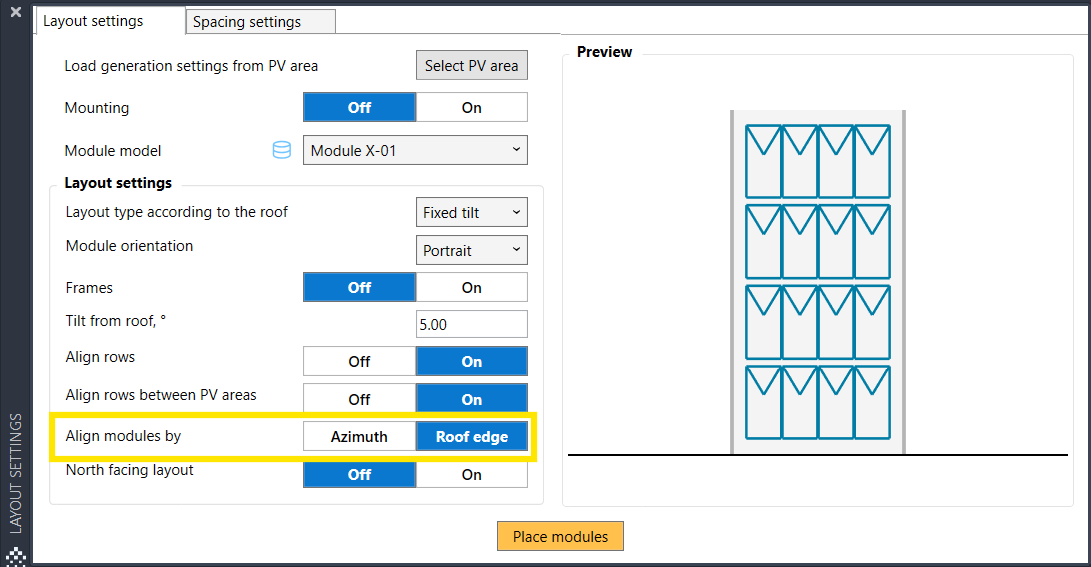Turn Align rows Off
Image resolution: width=1091 pixels, height=567 pixels.
(360, 361)
